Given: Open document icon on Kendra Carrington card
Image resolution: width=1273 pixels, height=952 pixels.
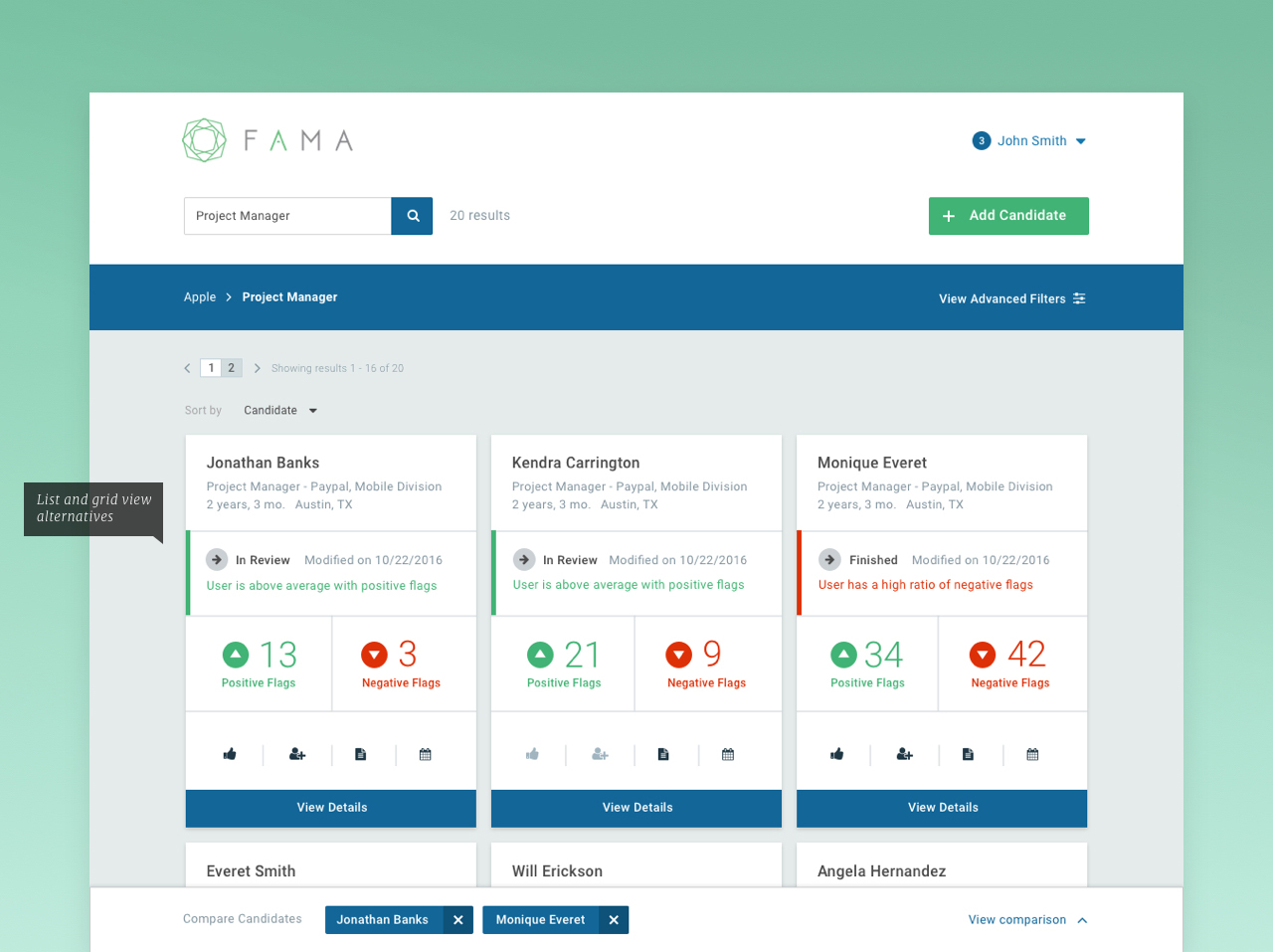Looking at the screenshot, I should 663,755.
